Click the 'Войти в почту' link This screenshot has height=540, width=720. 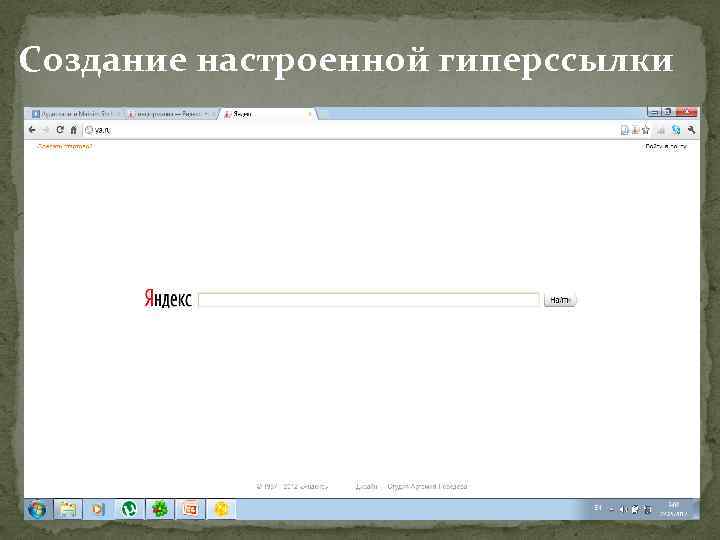click(x=666, y=146)
